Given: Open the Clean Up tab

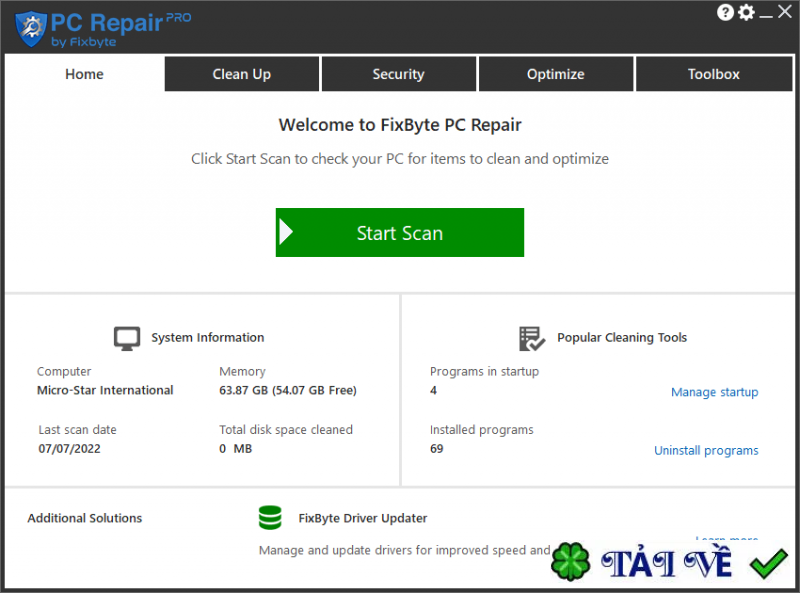Looking at the screenshot, I should click(241, 74).
